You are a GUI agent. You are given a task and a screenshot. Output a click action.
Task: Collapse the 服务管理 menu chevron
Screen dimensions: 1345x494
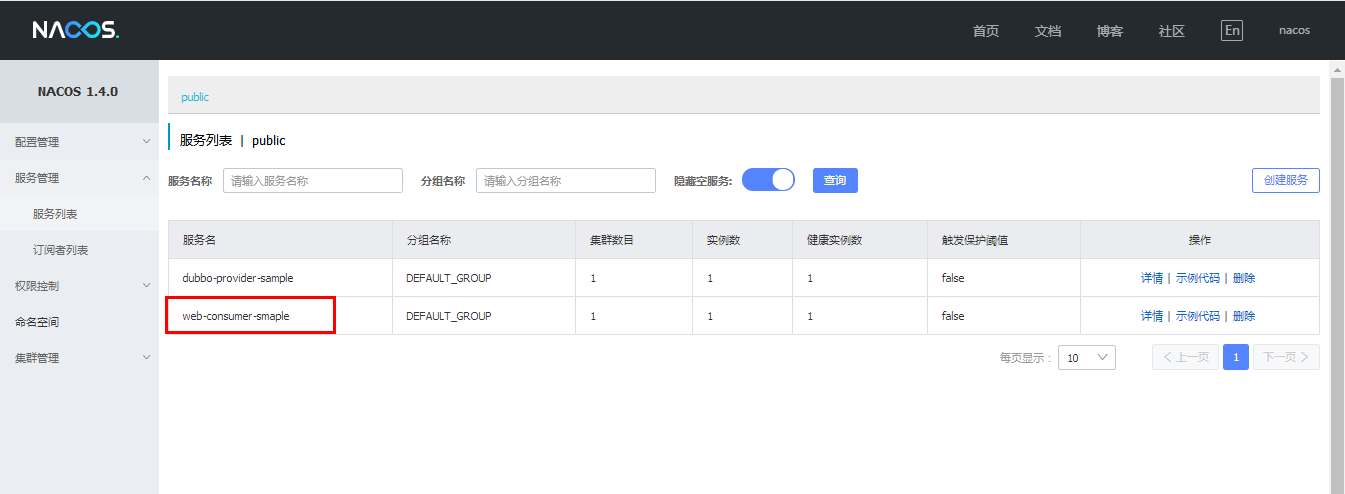146,178
